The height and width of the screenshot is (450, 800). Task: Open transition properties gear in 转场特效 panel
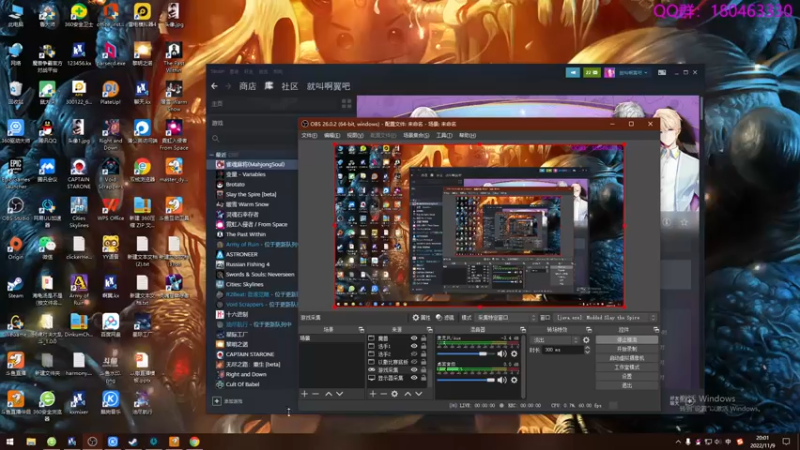coord(586,340)
